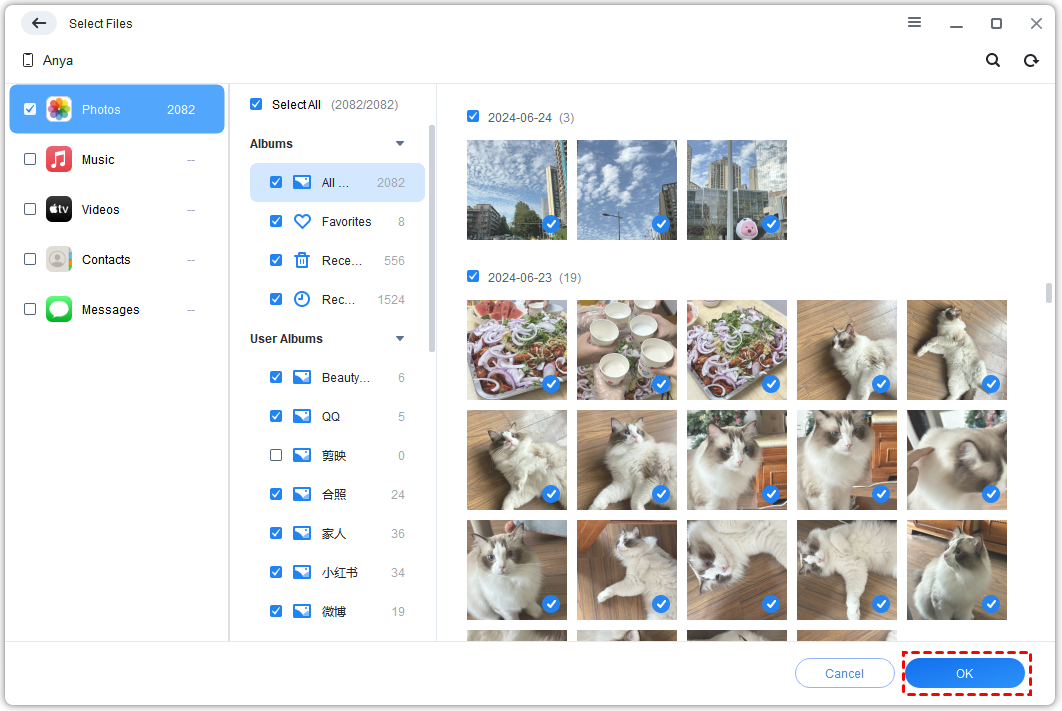Check the 剪映 album checkbox
The height and width of the screenshot is (711, 1062).
pyautogui.click(x=276, y=455)
